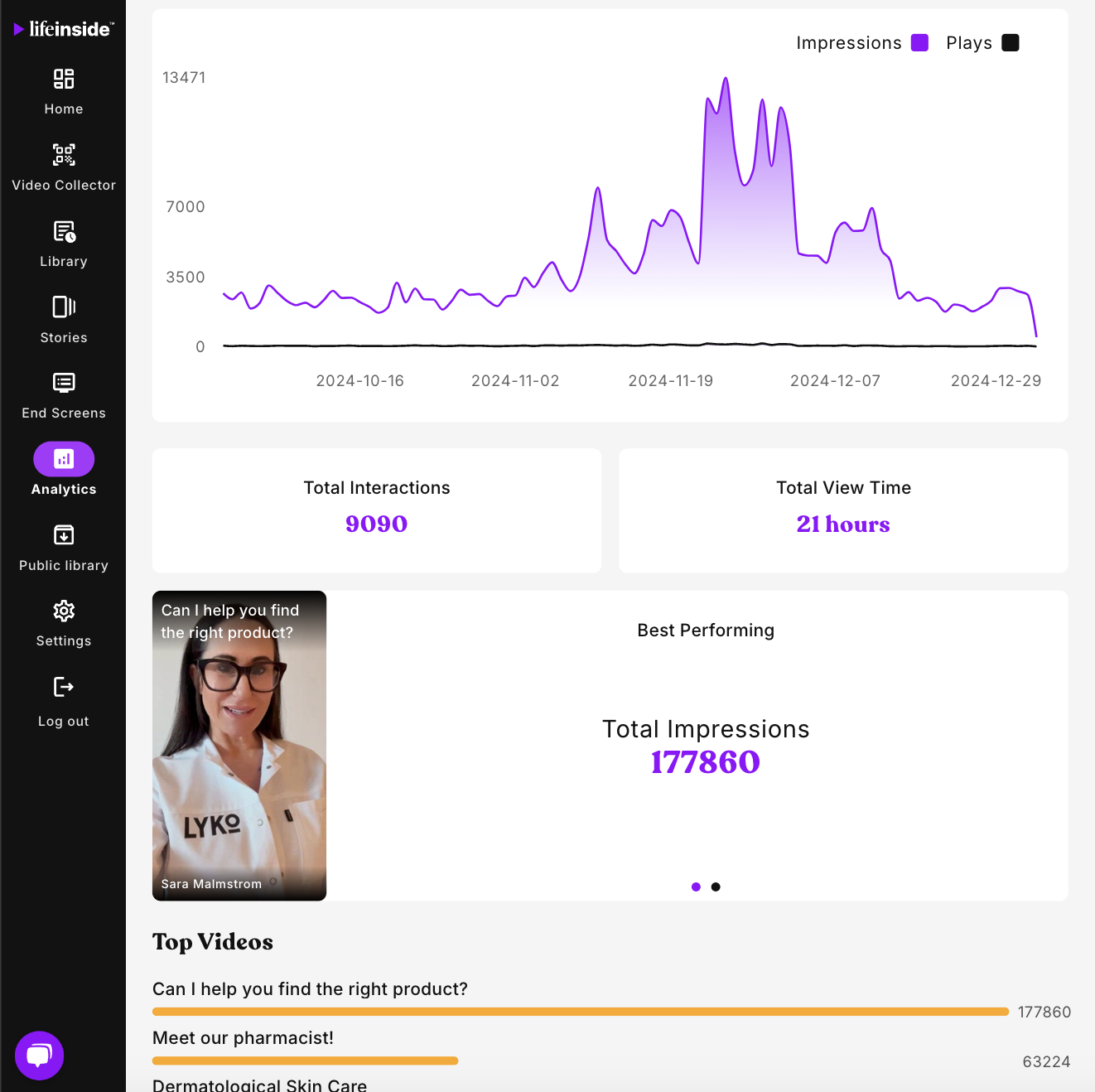Click the Library label in sidebar

click(x=64, y=262)
